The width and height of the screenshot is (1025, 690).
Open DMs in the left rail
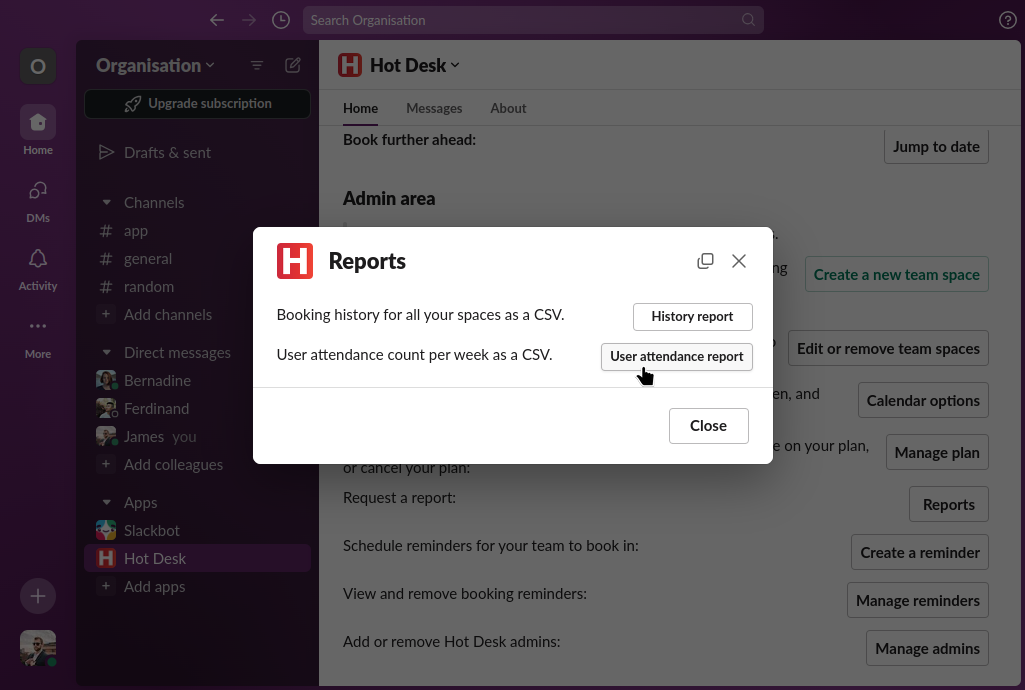point(38,202)
